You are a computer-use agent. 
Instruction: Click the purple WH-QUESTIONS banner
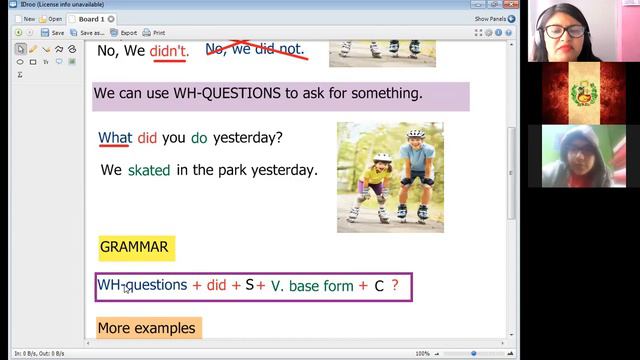(x=281, y=96)
